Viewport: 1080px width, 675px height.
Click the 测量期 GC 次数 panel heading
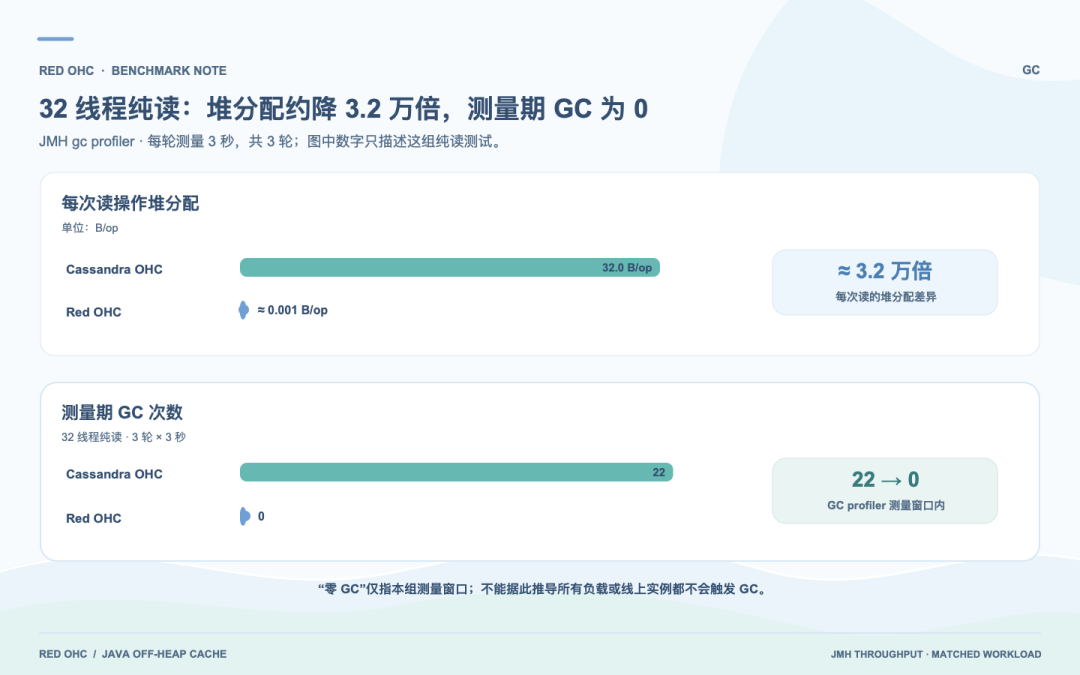tap(122, 412)
